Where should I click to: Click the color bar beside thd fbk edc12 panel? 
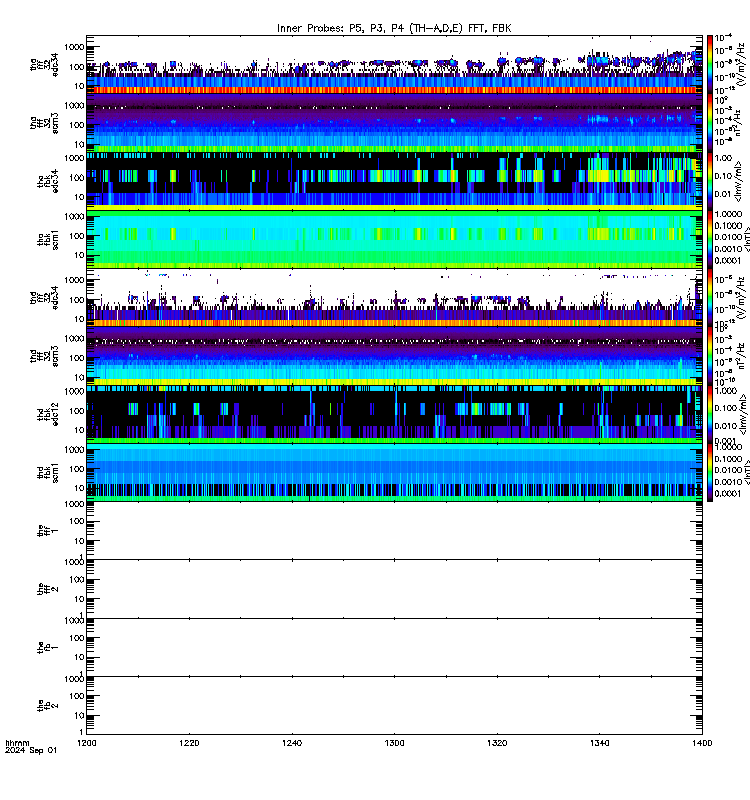point(710,414)
